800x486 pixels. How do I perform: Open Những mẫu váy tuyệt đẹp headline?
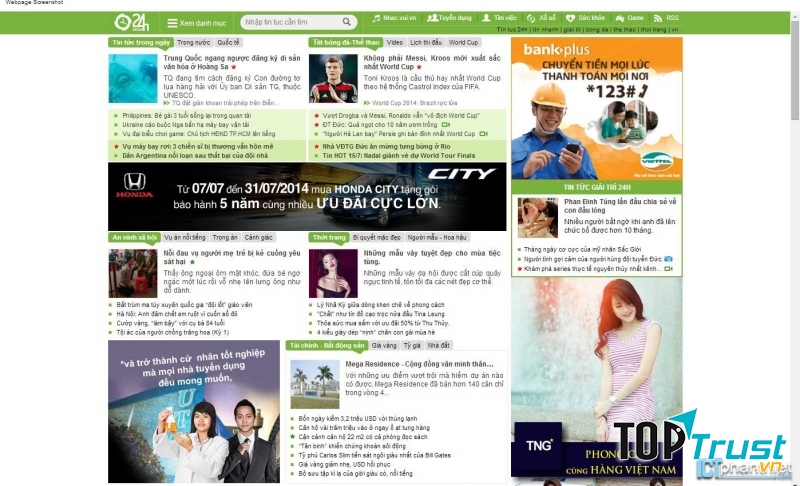[x=432, y=257]
